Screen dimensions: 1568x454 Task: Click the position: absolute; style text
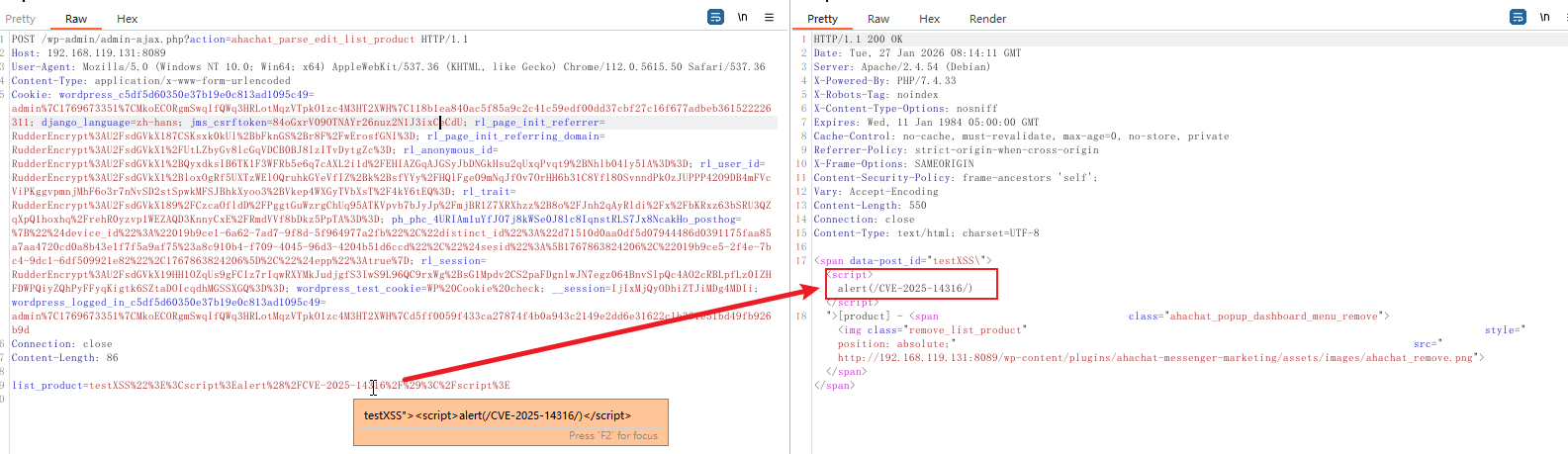point(896,344)
